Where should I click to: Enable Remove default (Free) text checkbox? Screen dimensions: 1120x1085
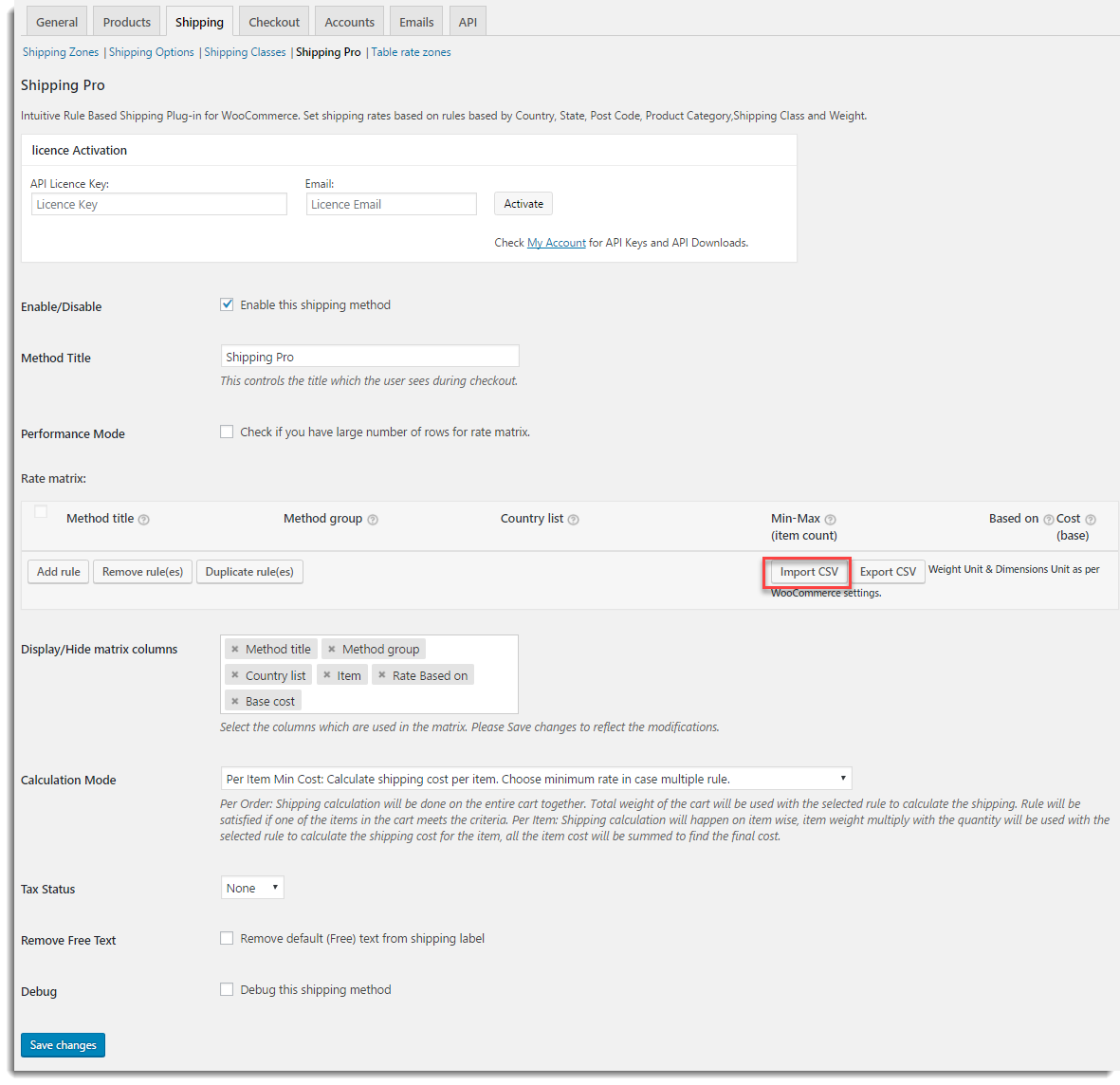click(x=227, y=938)
